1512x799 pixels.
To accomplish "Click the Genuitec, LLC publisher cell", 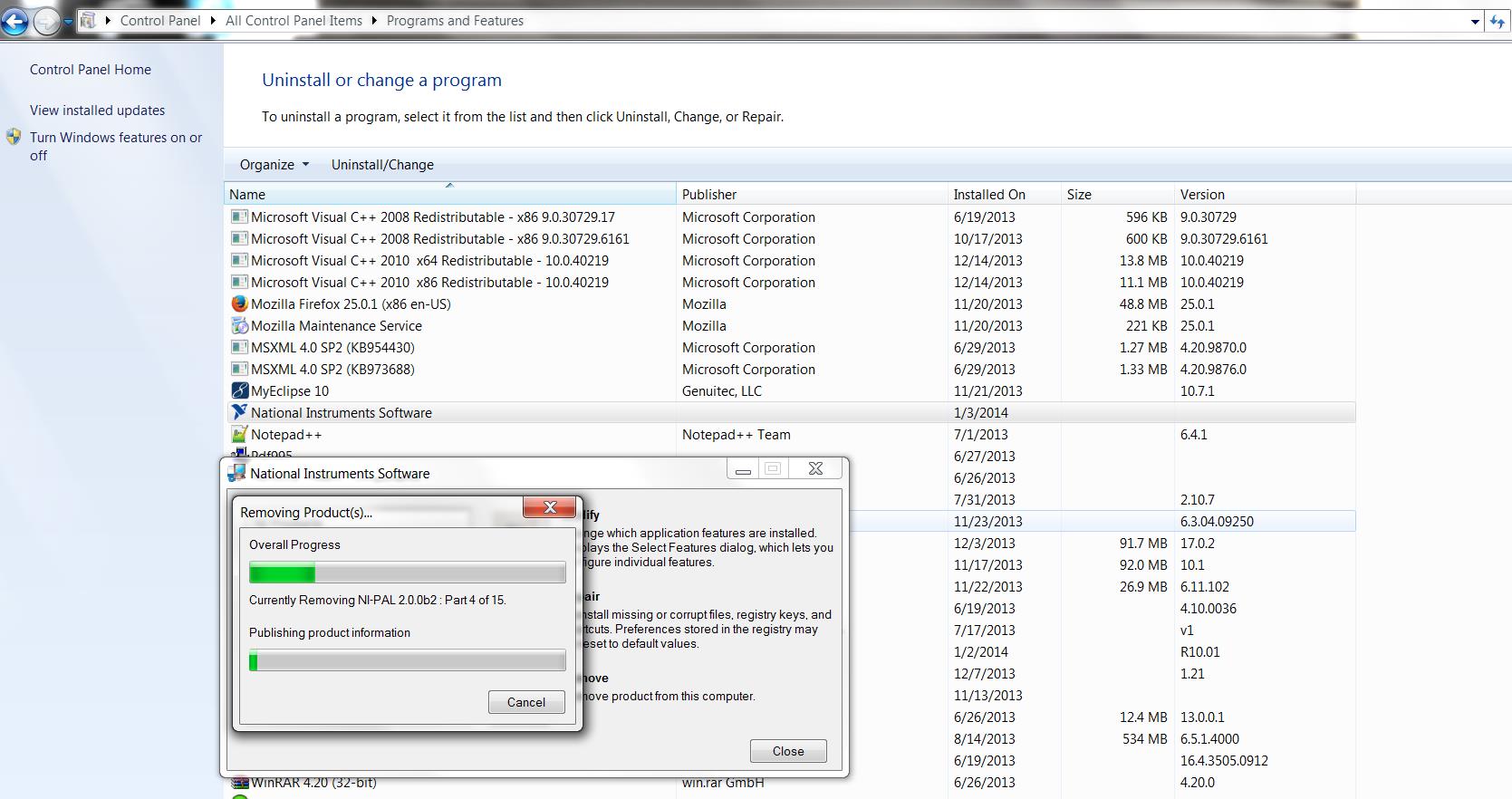I will tap(722, 391).
